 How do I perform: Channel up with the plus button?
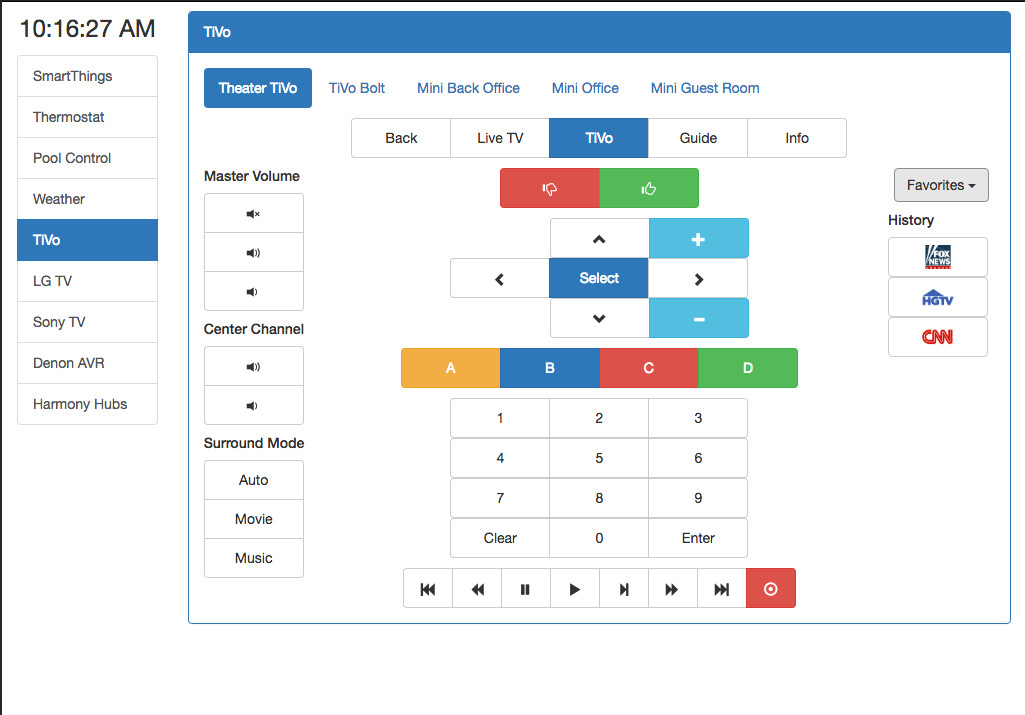699,239
